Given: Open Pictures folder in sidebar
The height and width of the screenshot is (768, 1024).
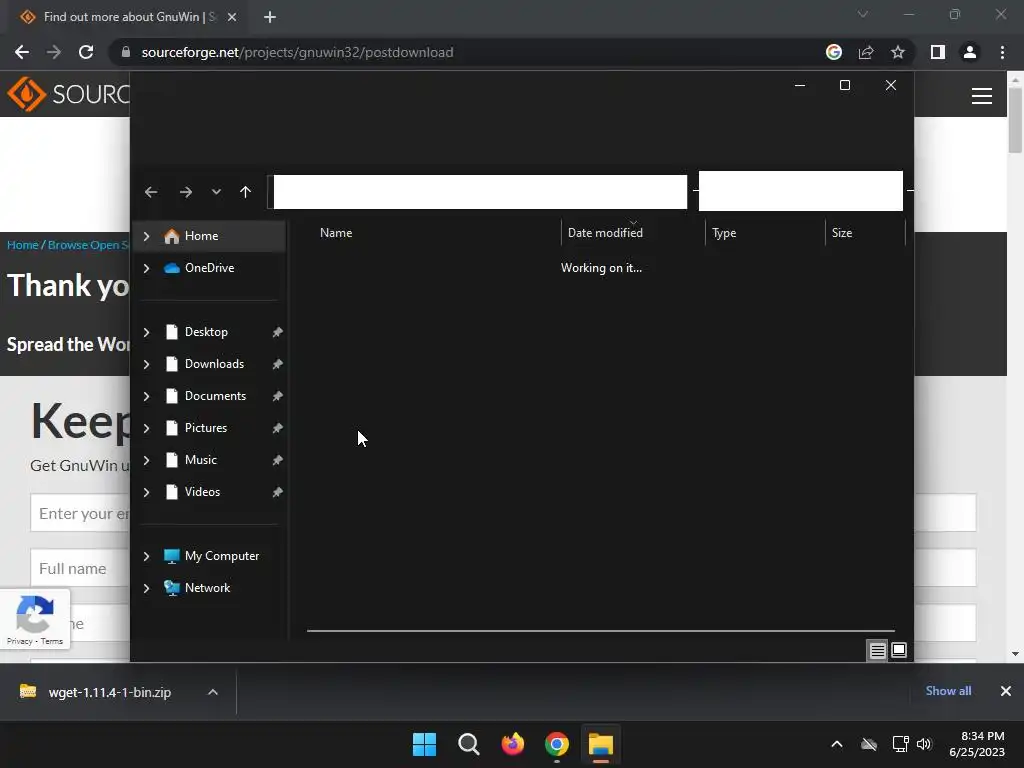Looking at the screenshot, I should pyautogui.click(x=209, y=428).
